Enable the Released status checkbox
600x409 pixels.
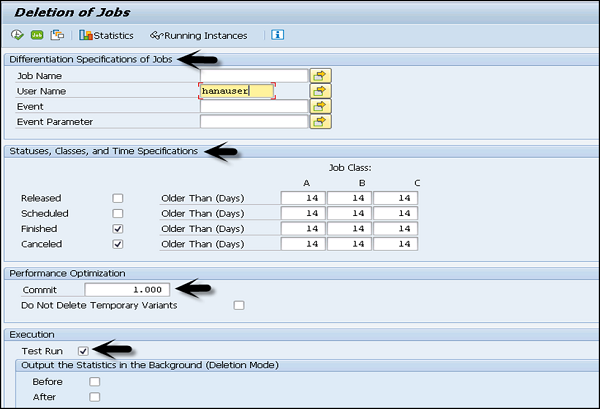[118, 198]
